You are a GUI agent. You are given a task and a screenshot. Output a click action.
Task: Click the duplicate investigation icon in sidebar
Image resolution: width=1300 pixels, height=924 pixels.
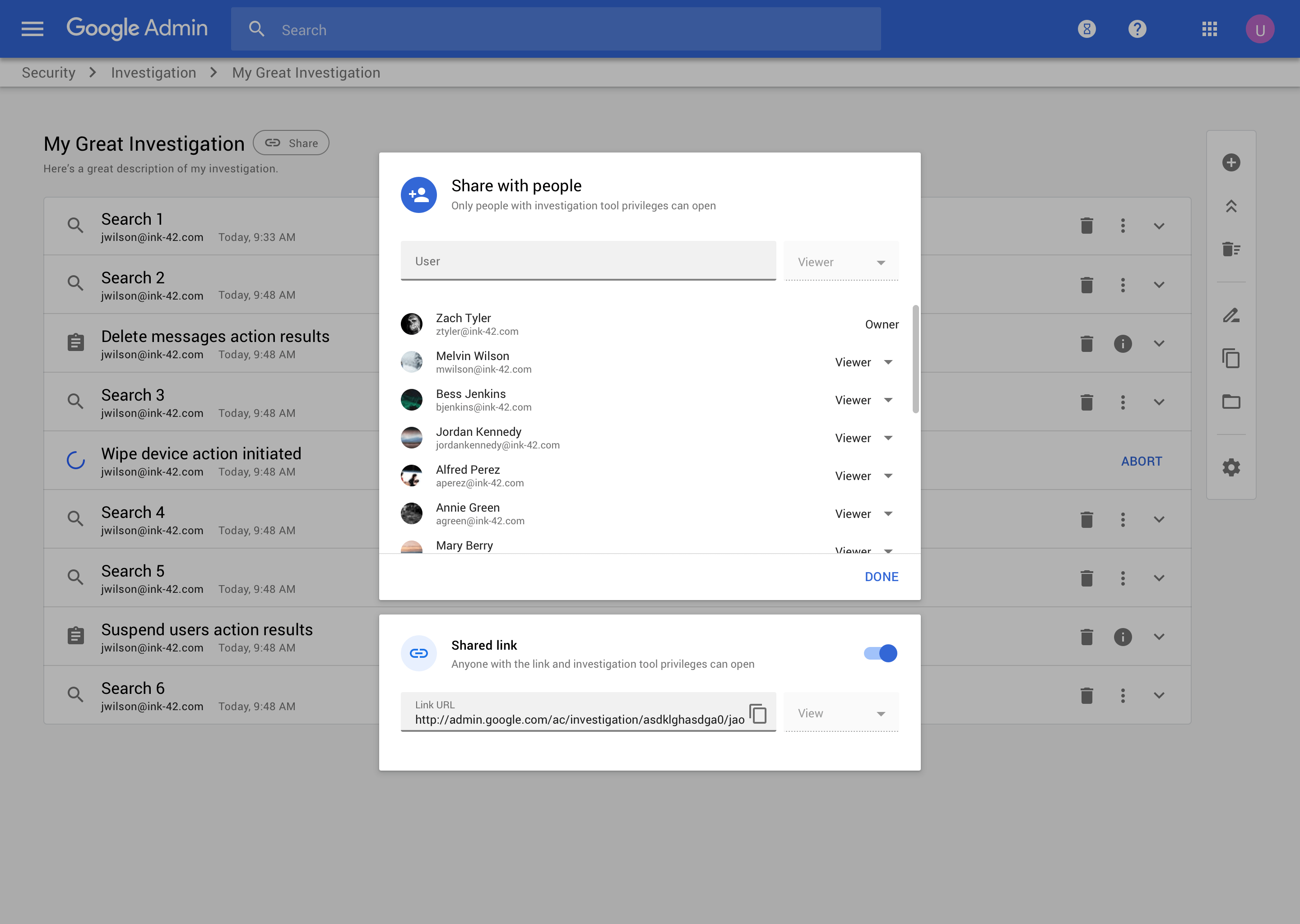tap(1230, 358)
